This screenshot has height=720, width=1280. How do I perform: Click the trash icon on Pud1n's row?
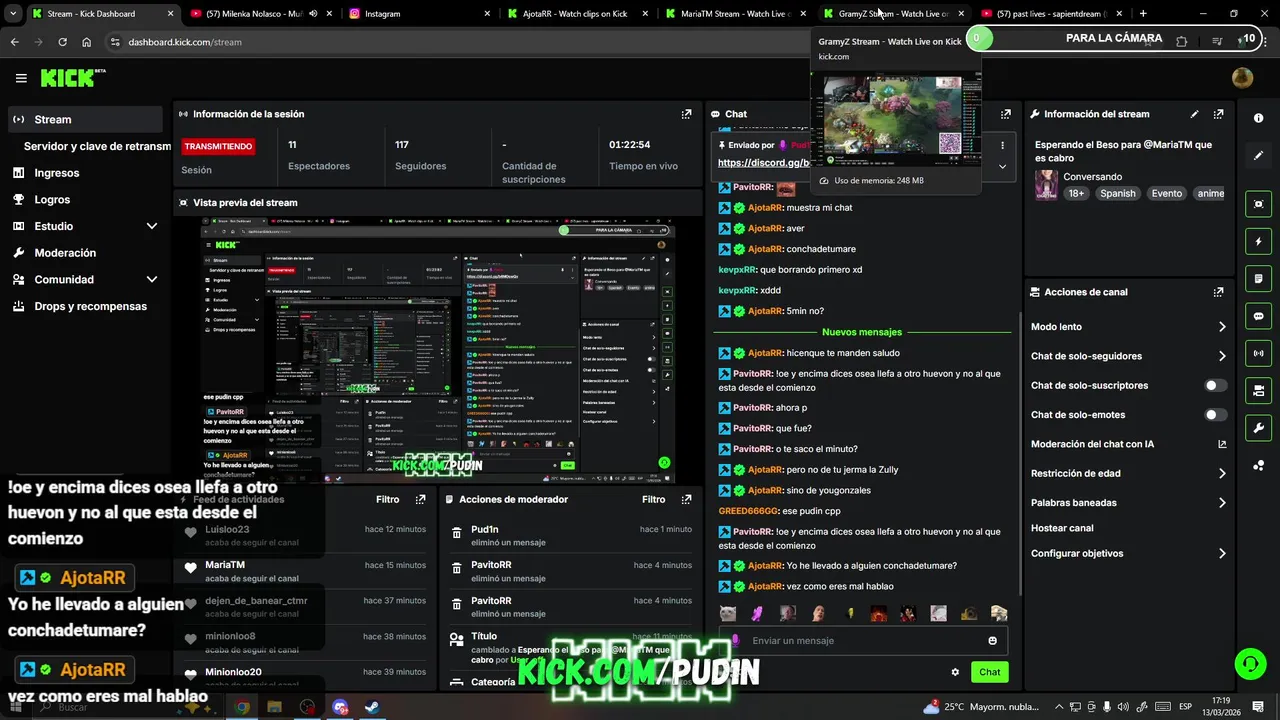point(456,534)
